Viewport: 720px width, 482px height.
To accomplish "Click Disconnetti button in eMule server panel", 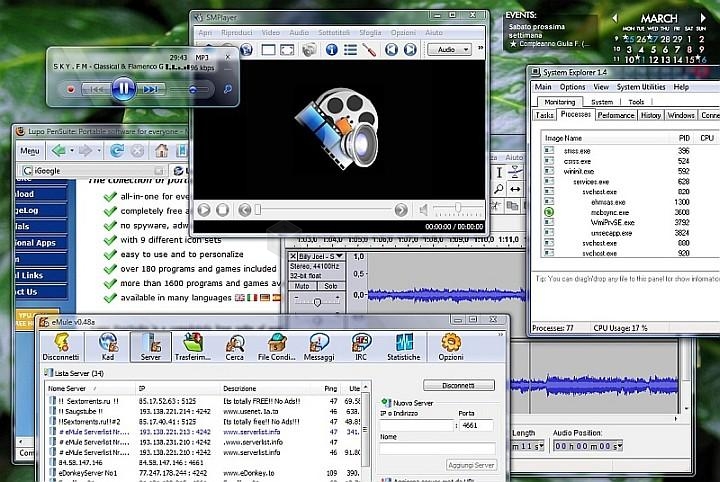I will tap(459, 385).
